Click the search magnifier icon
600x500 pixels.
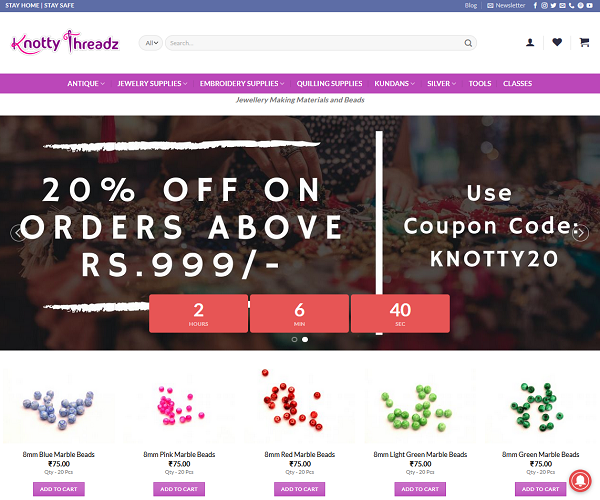click(468, 43)
